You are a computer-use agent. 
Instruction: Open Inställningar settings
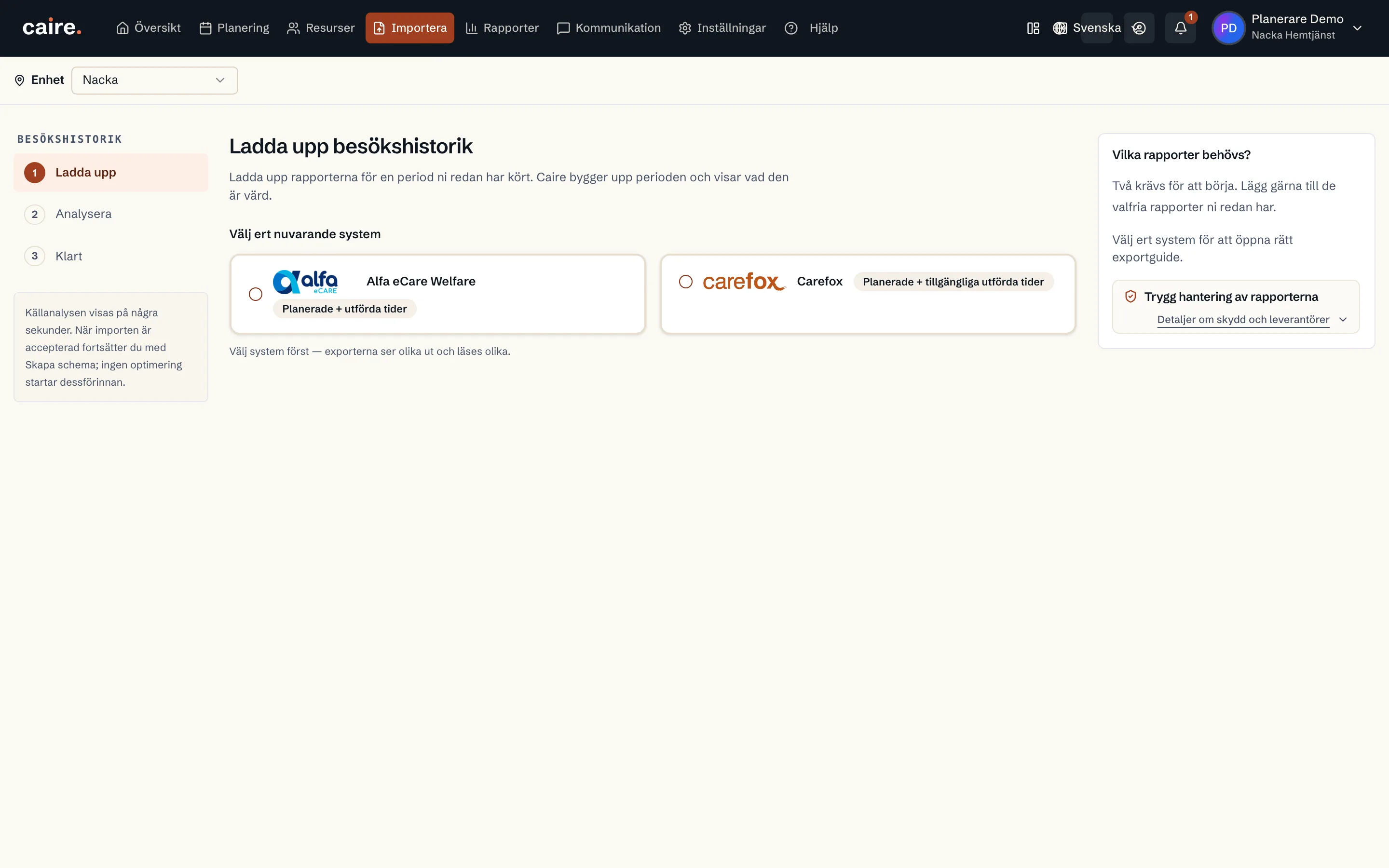722,27
